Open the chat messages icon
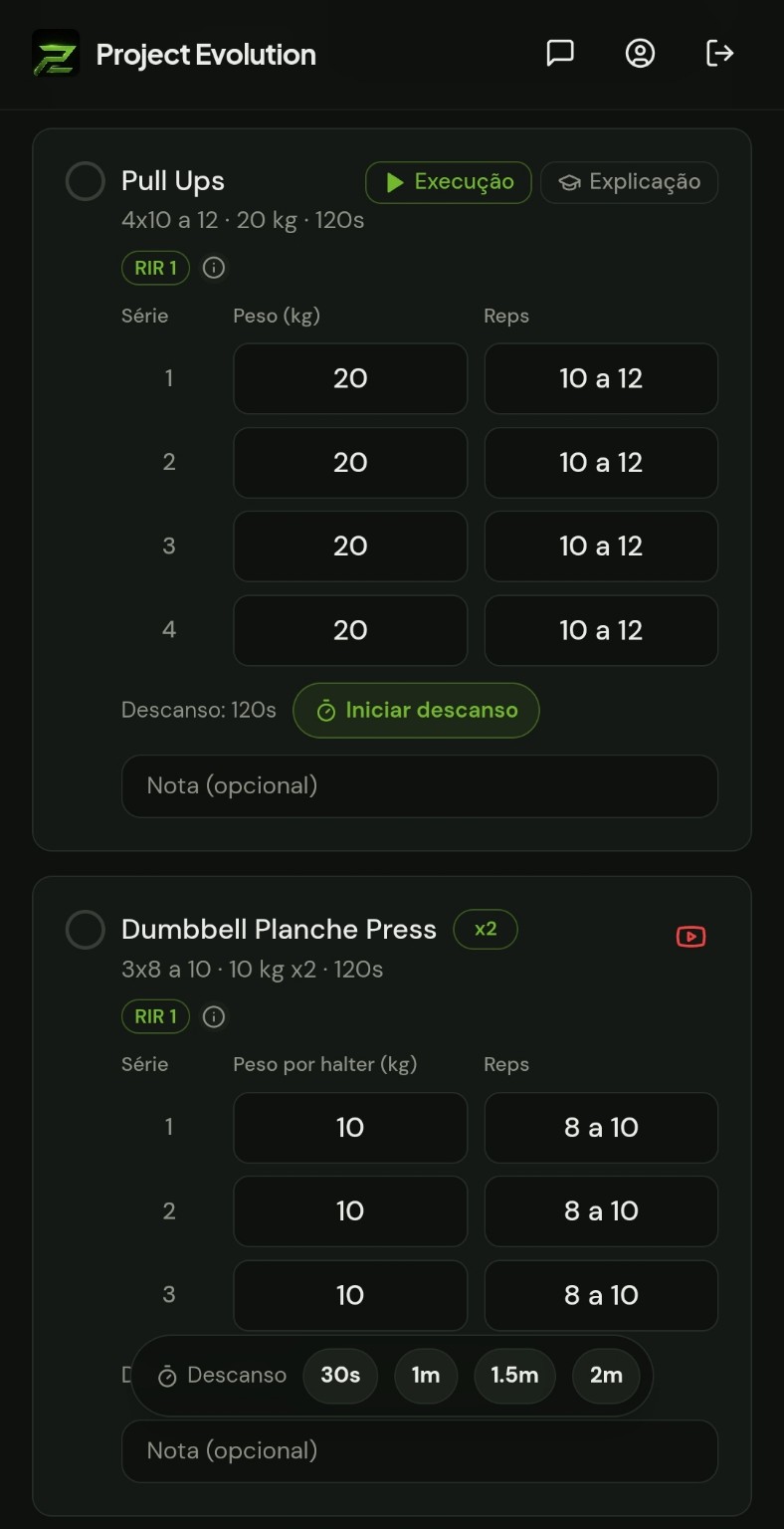784x1529 pixels. click(560, 53)
